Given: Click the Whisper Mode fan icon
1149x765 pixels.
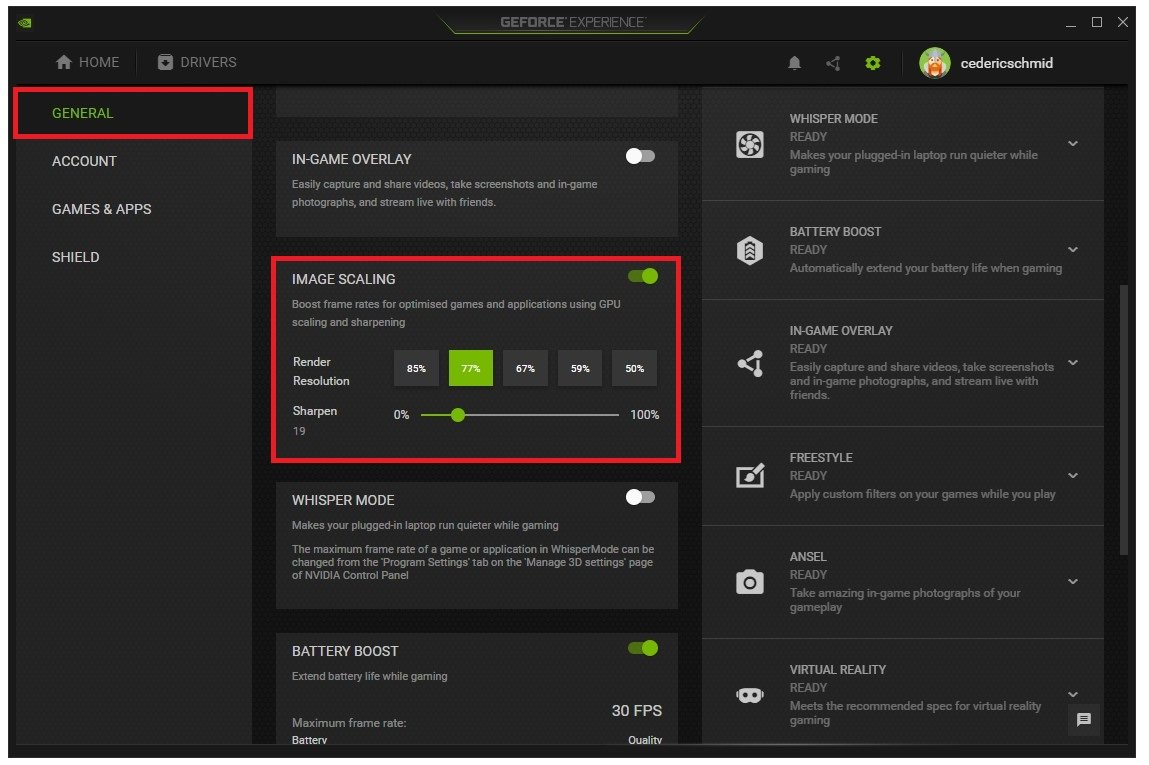Looking at the screenshot, I should (750, 144).
